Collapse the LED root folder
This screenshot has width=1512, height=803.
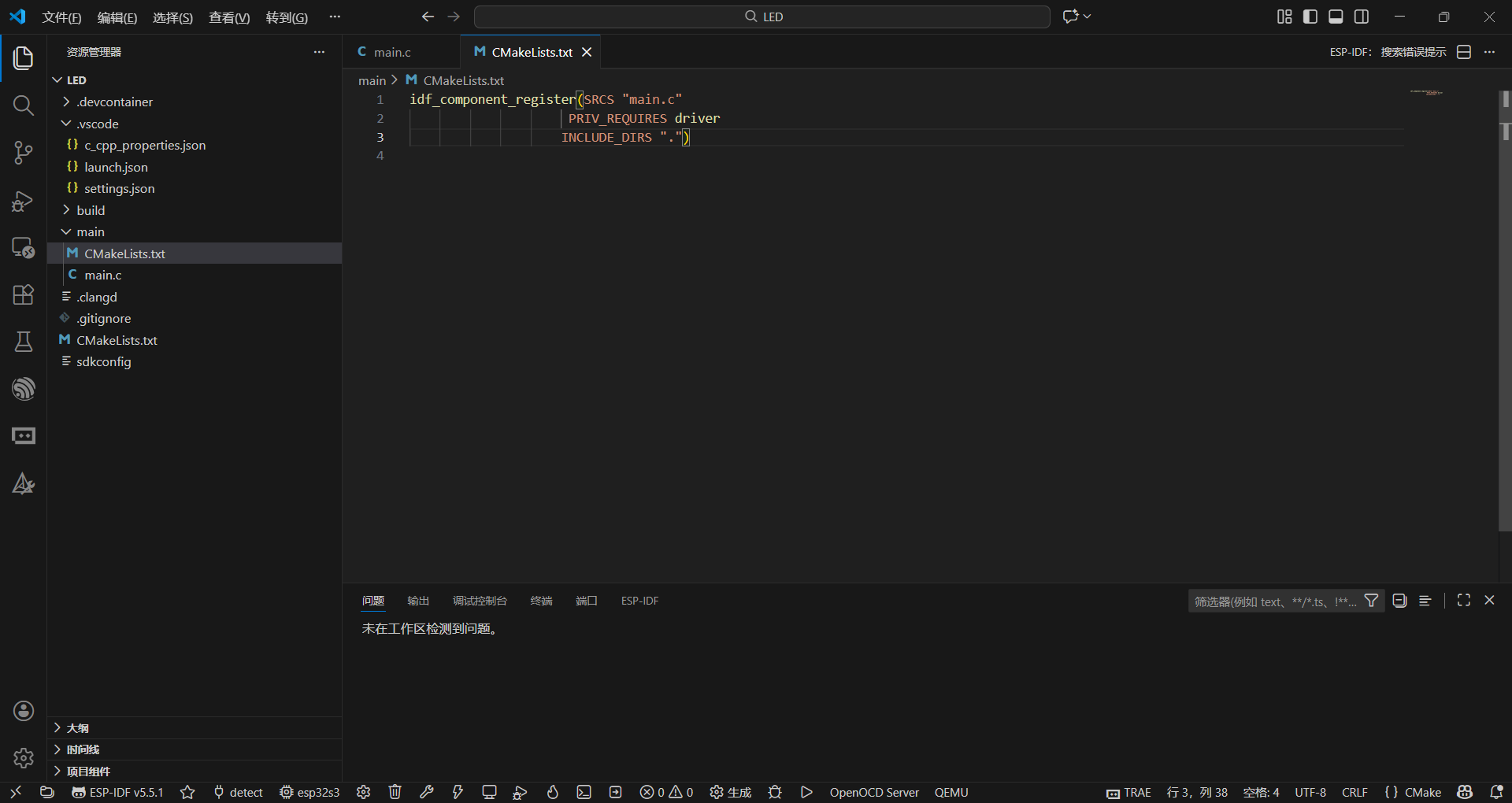tap(195, 80)
